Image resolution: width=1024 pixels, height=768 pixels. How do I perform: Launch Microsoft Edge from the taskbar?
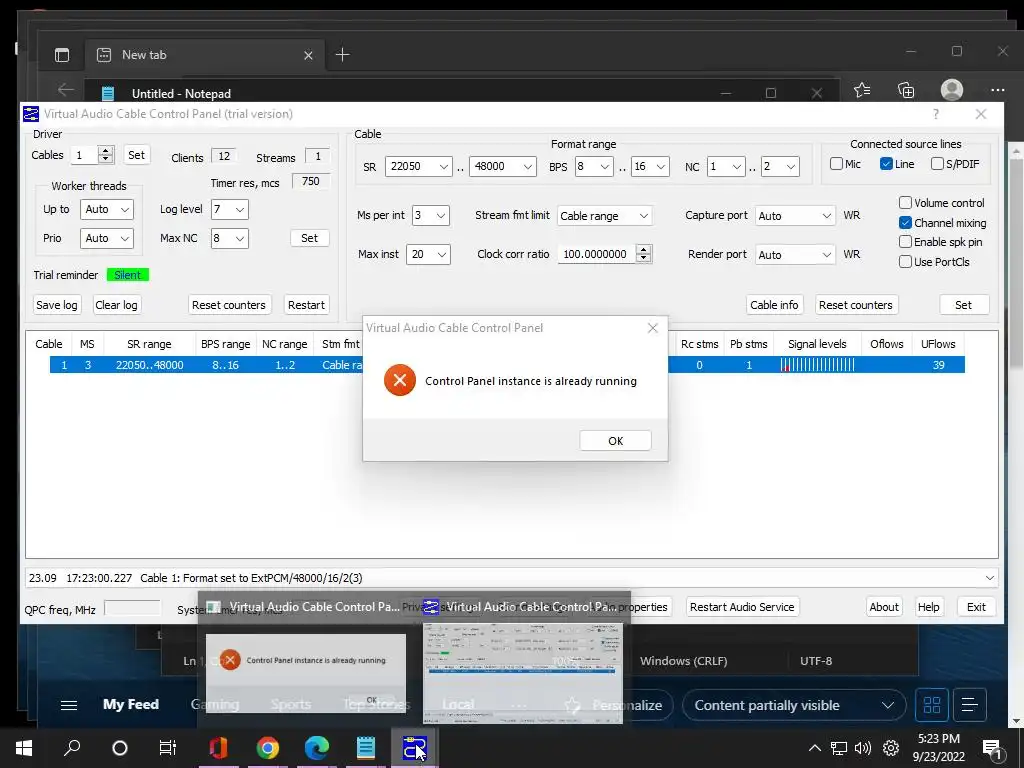(317, 748)
